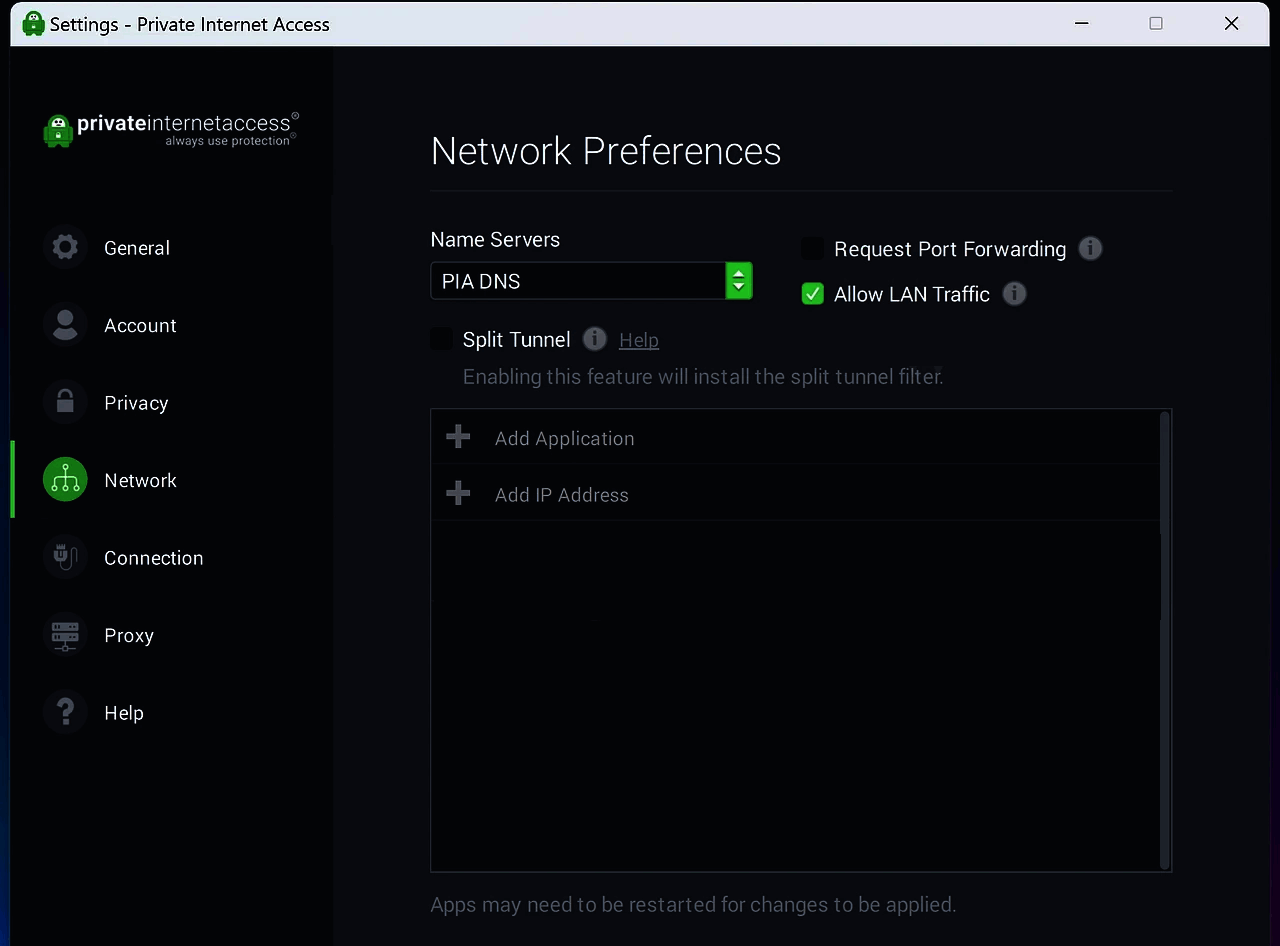Open the Split Tunnel Help link
Image resolution: width=1280 pixels, height=946 pixels.
tap(638, 340)
